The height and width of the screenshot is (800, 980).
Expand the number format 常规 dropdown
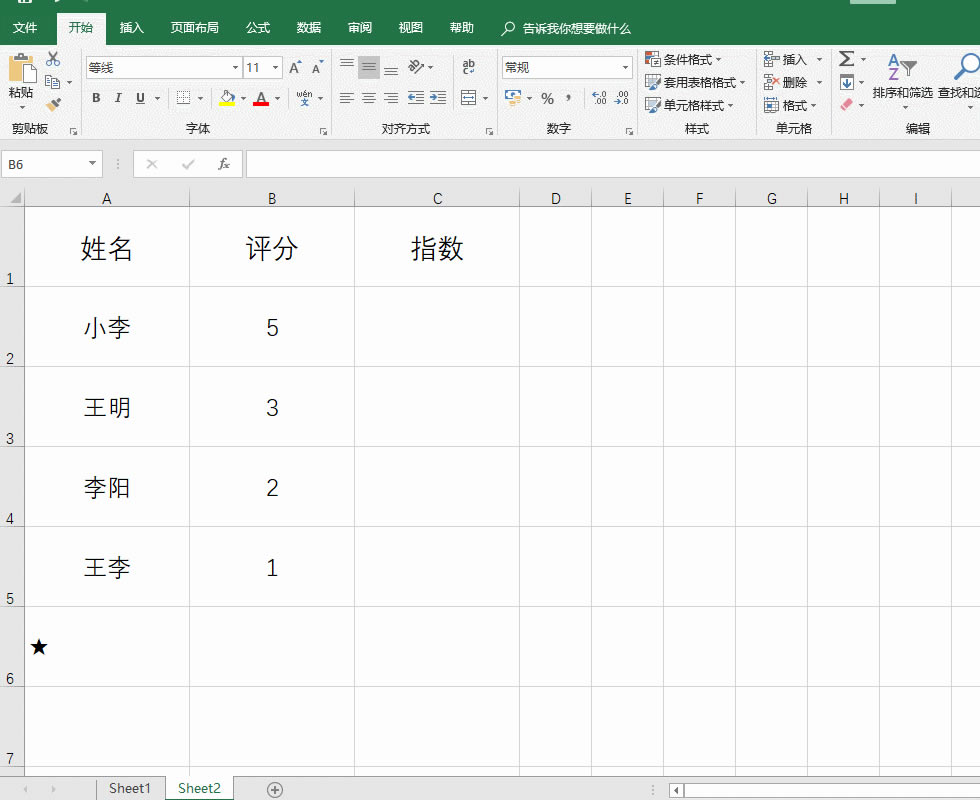pyautogui.click(x=625, y=68)
